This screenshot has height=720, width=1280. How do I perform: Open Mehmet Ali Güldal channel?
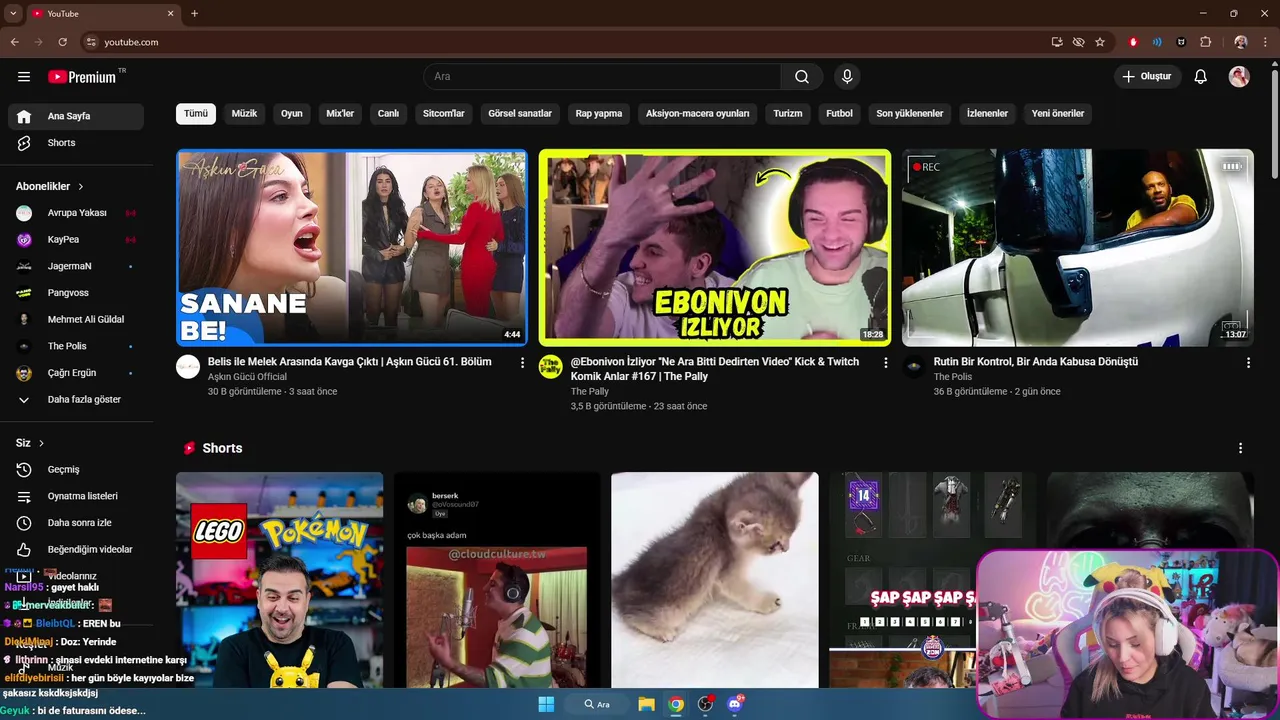pos(76,319)
